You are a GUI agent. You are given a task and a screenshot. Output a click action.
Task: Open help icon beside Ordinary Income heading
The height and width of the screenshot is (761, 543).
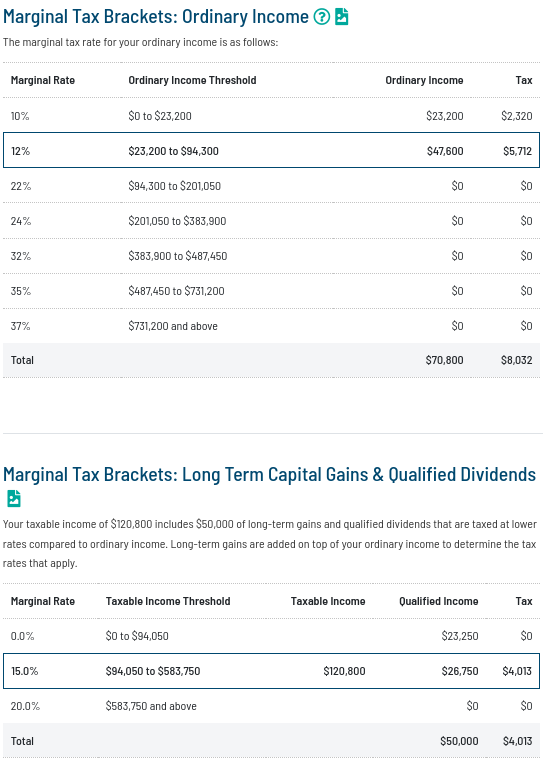tap(321, 17)
